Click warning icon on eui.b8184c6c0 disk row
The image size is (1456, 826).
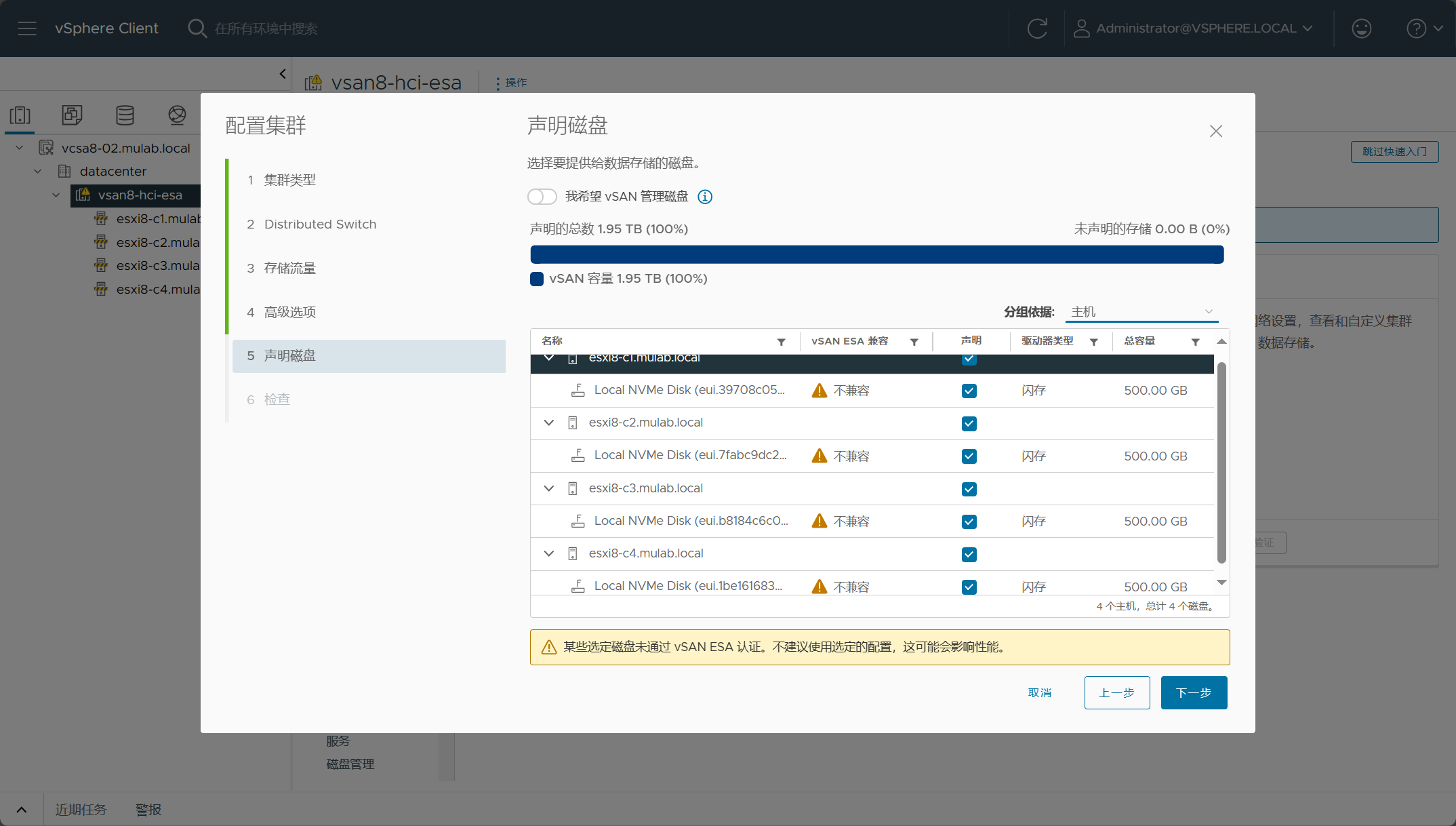tap(820, 521)
